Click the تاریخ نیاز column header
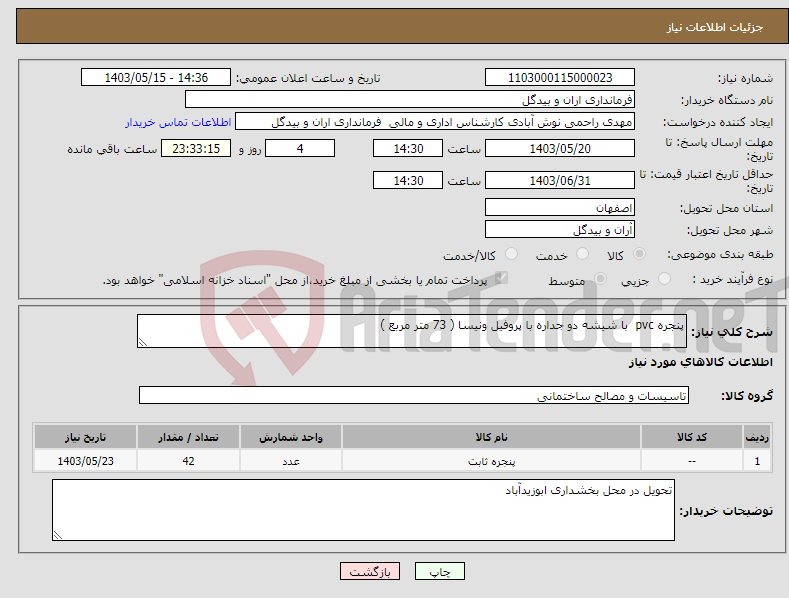Screen dimensions: 789x598 pos(86,437)
